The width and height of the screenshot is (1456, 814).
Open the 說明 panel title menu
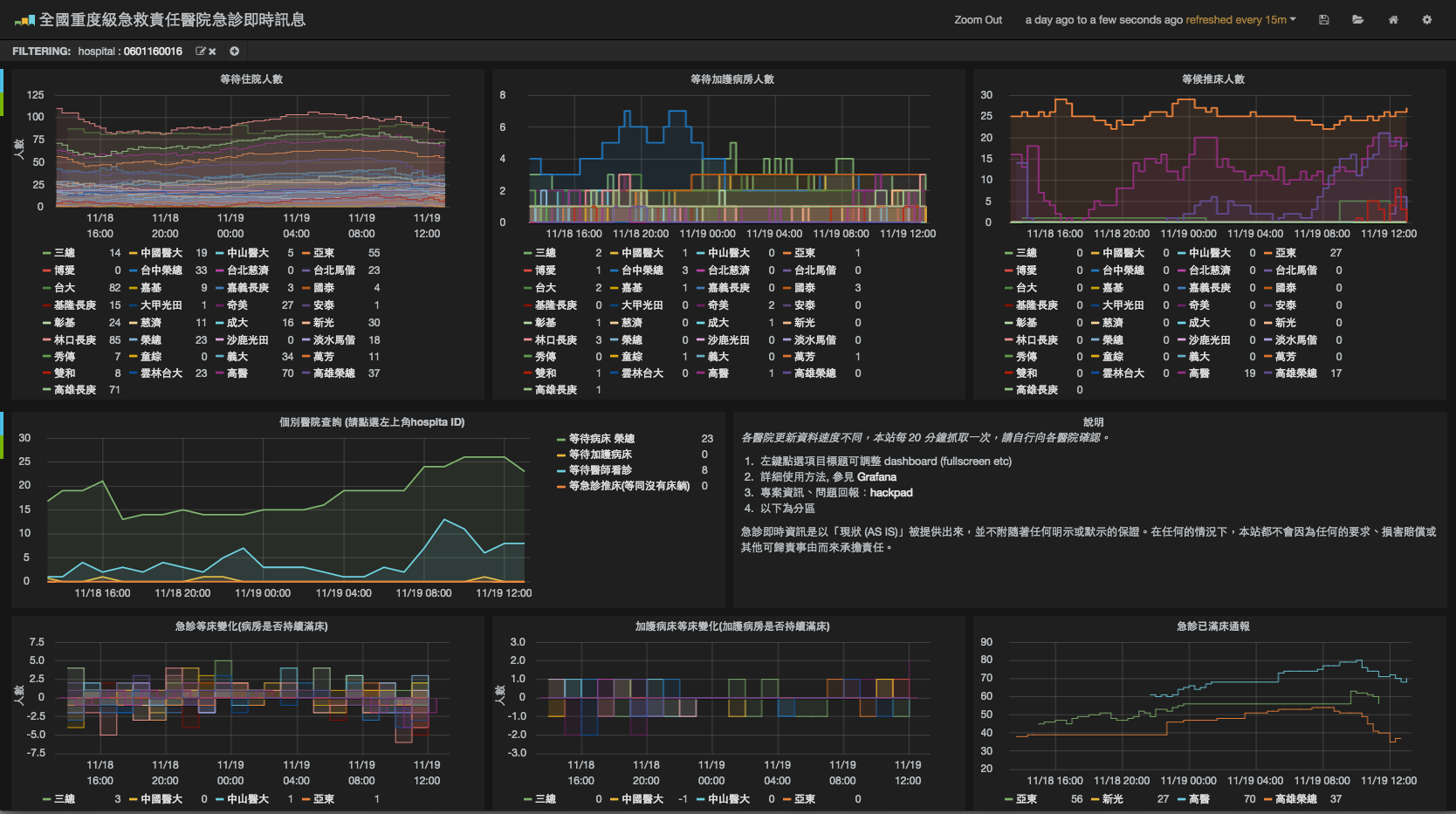pos(1093,422)
